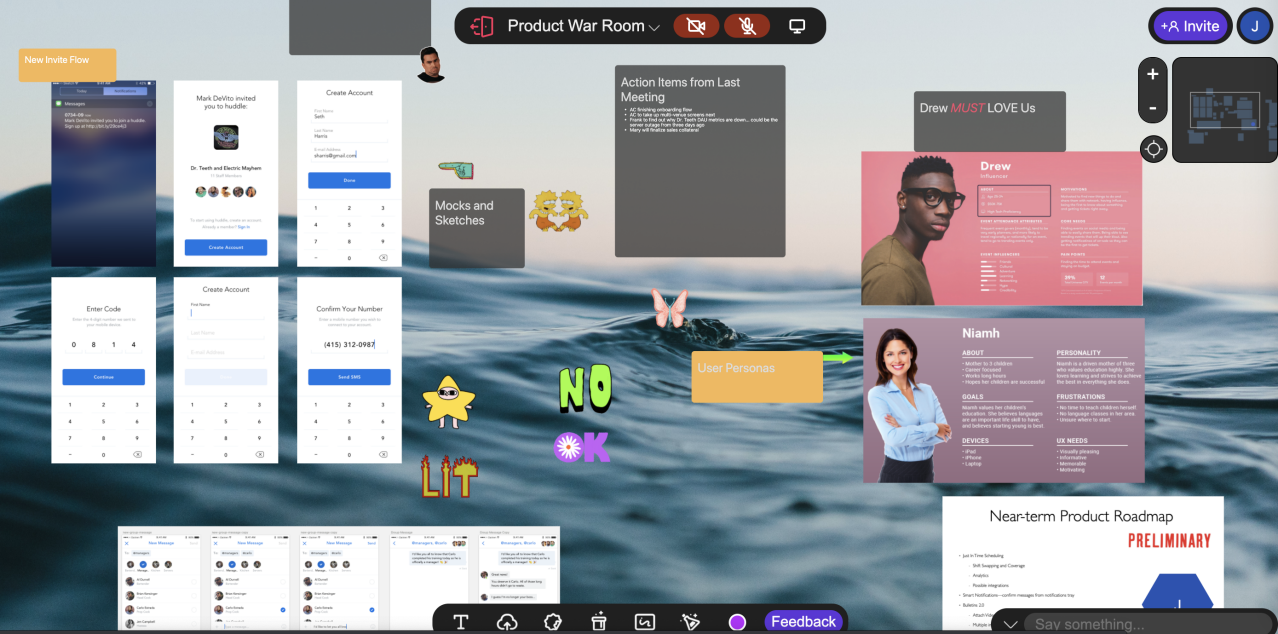
Task: Click the recenter target icon
Action: pos(1153,150)
